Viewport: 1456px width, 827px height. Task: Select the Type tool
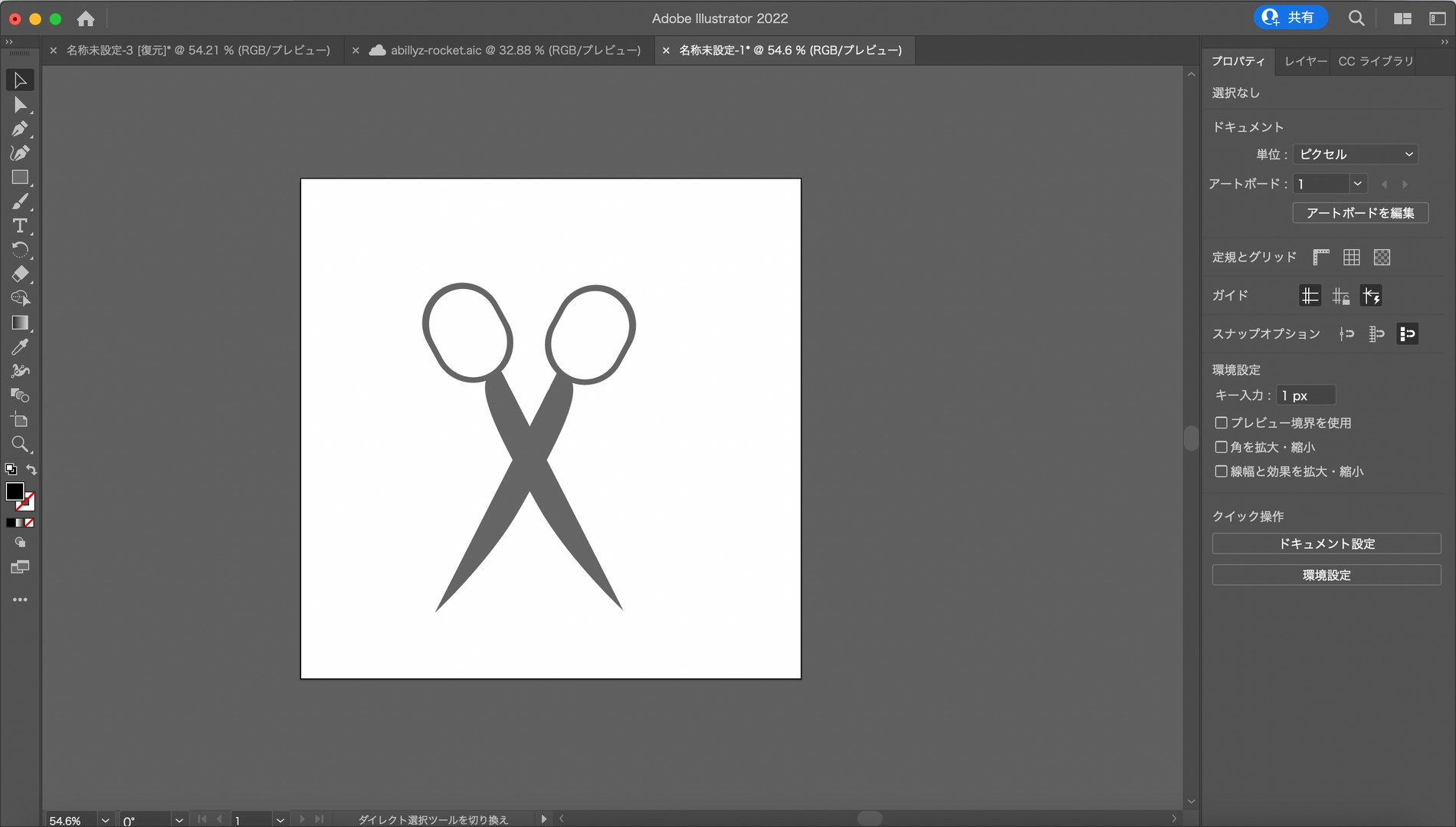pos(19,225)
